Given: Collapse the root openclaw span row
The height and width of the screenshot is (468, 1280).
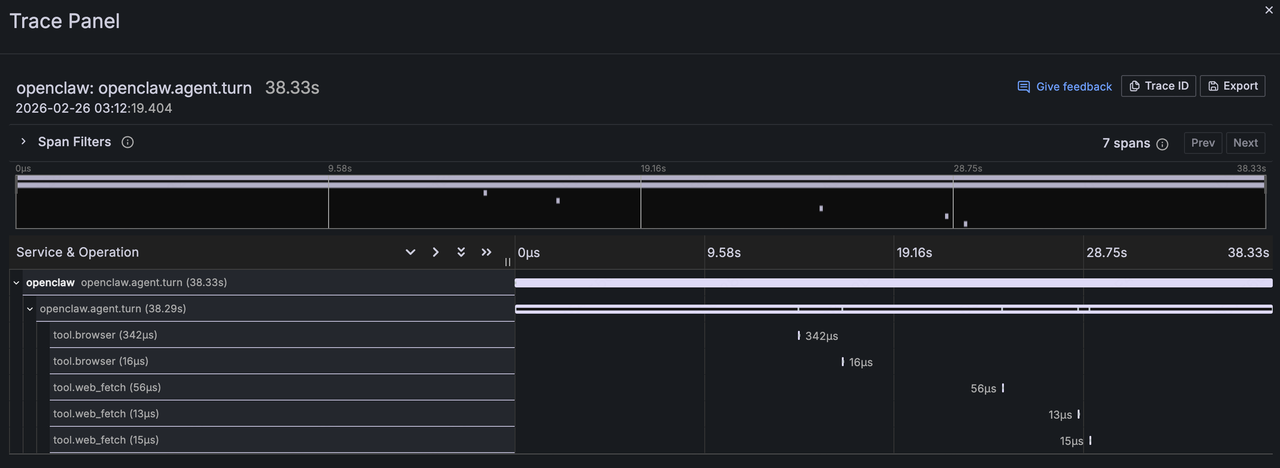Looking at the screenshot, I should 16,283.
